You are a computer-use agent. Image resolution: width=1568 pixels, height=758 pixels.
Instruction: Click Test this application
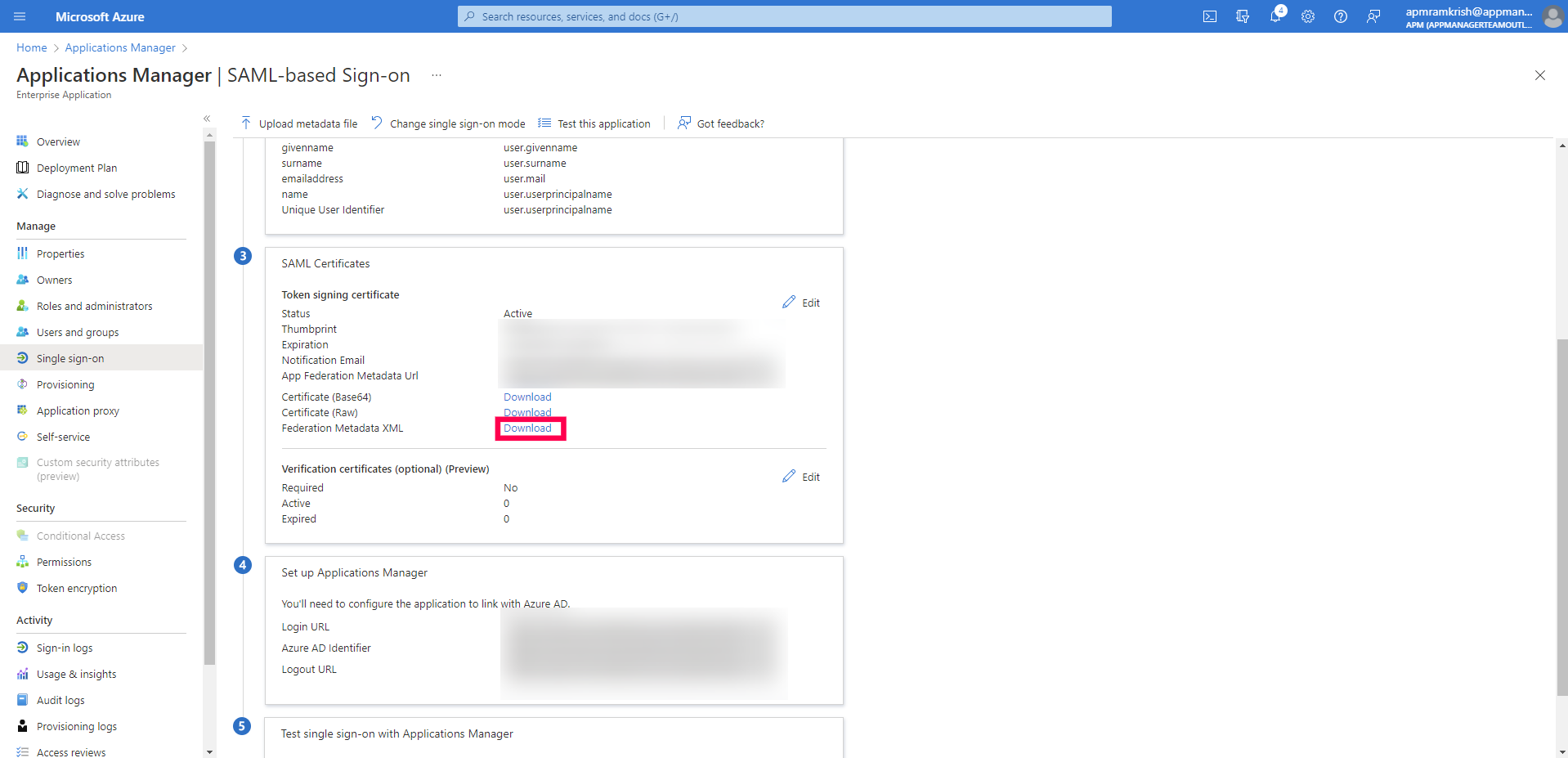tap(594, 123)
